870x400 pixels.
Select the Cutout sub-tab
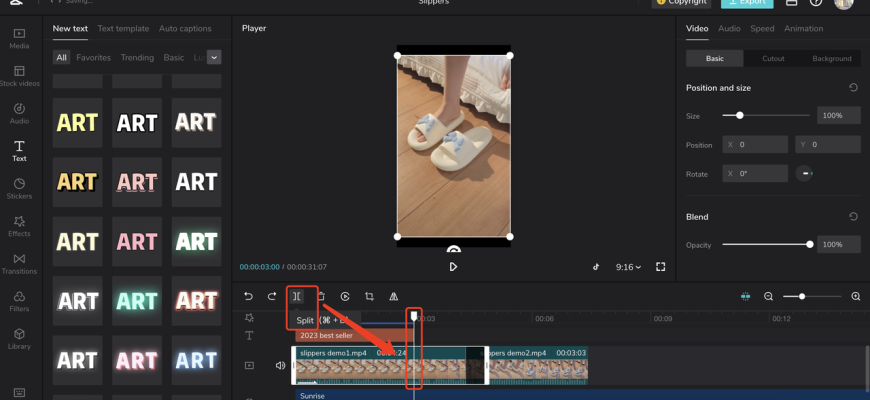773,58
